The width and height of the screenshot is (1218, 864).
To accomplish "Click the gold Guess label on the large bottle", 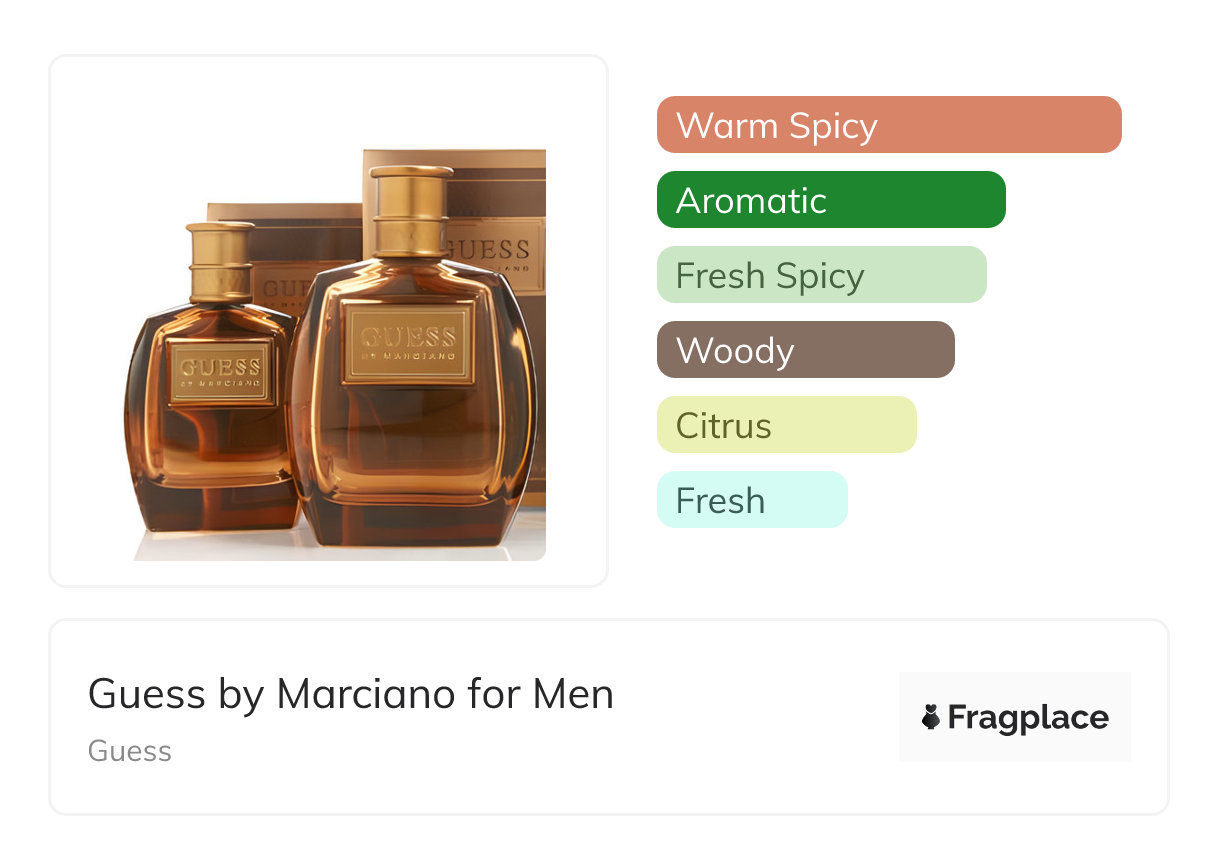I will (x=409, y=343).
